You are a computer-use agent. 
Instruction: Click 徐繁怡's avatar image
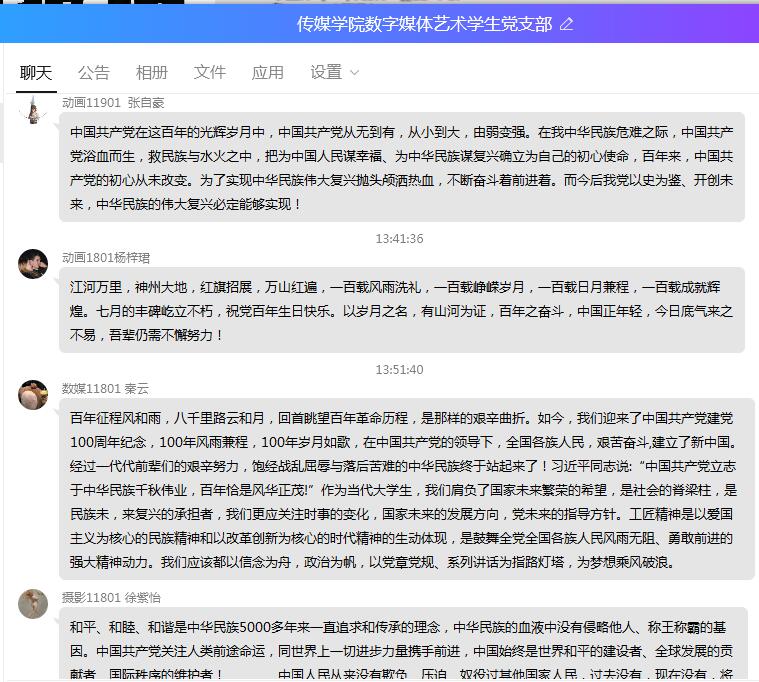[33, 604]
